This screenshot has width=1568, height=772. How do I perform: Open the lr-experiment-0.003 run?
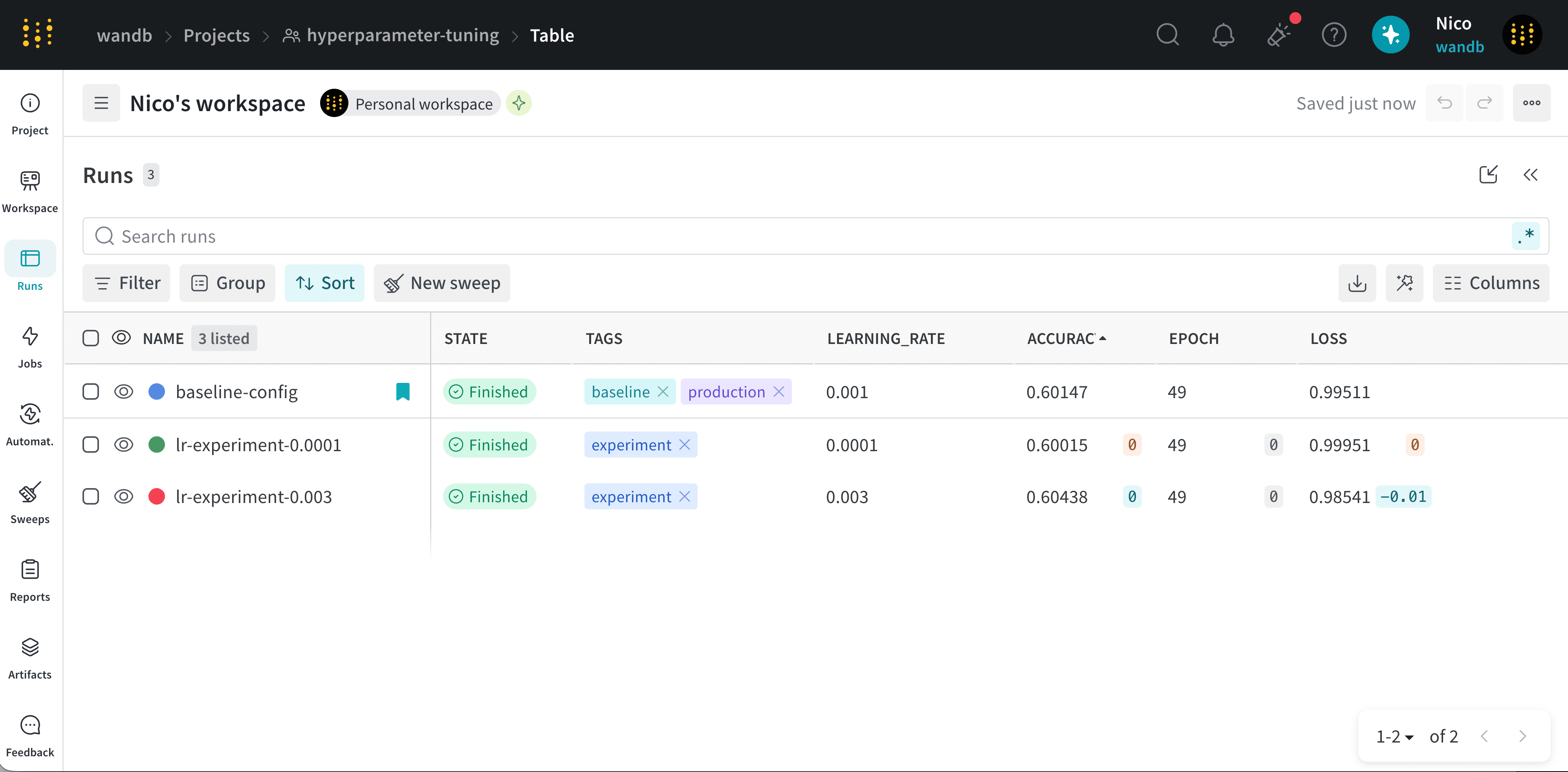[x=254, y=496]
